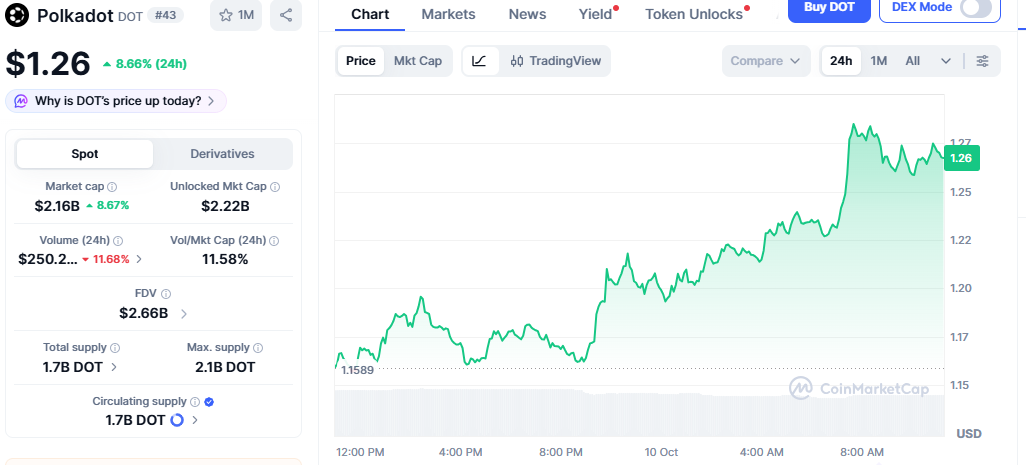The image size is (1026, 465).
Task: Switch to TradingView candlestick chart
Action: [x=555, y=61]
